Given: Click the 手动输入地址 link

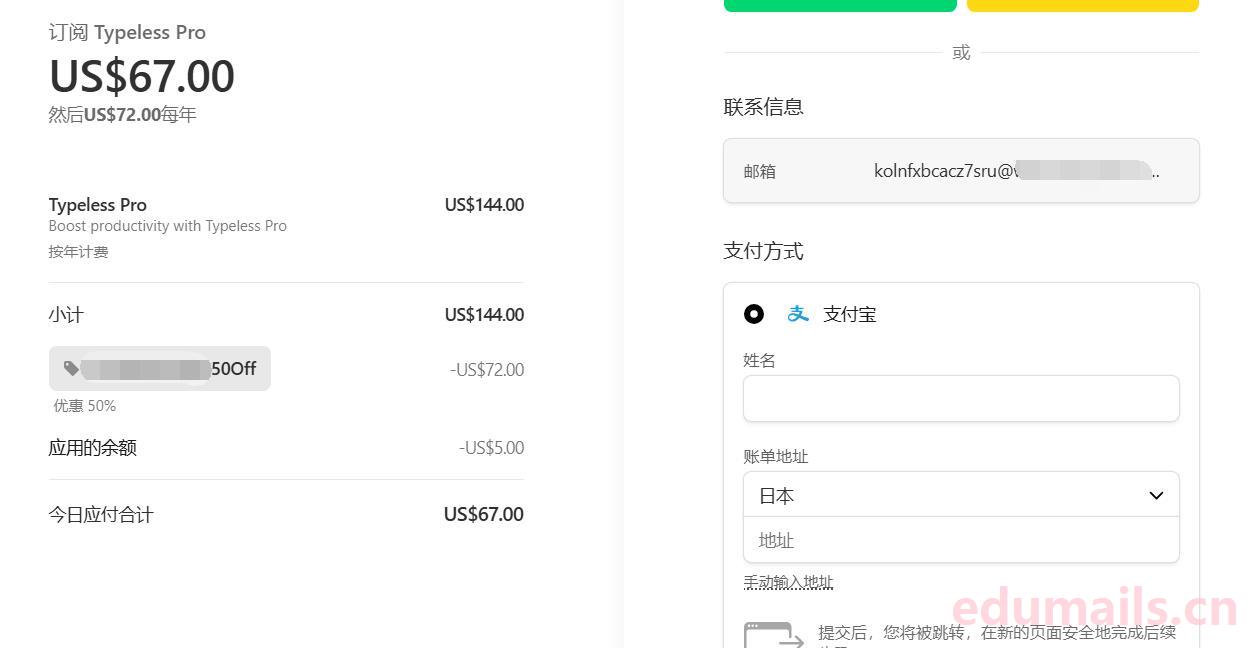Looking at the screenshot, I should tap(788, 583).
